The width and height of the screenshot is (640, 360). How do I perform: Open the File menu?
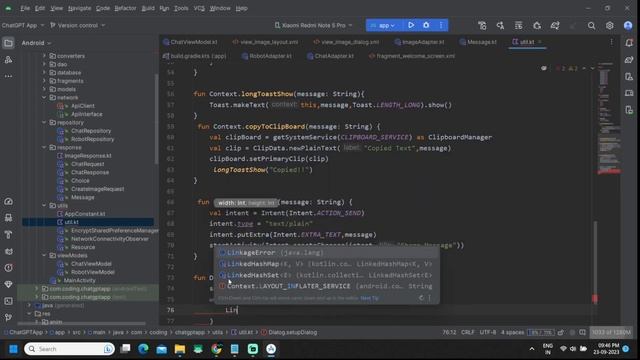coord(25,8)
